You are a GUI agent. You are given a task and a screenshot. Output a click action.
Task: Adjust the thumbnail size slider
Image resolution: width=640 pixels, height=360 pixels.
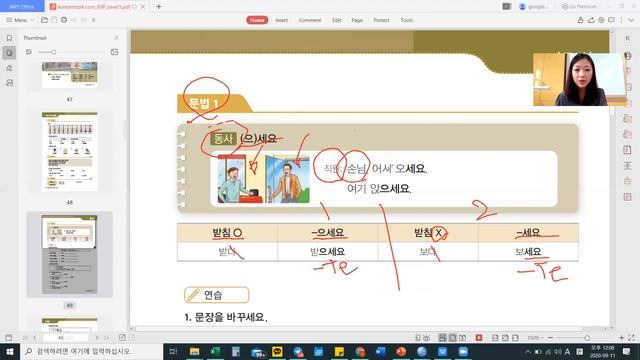pyautogui.click(x=53, y=52)
